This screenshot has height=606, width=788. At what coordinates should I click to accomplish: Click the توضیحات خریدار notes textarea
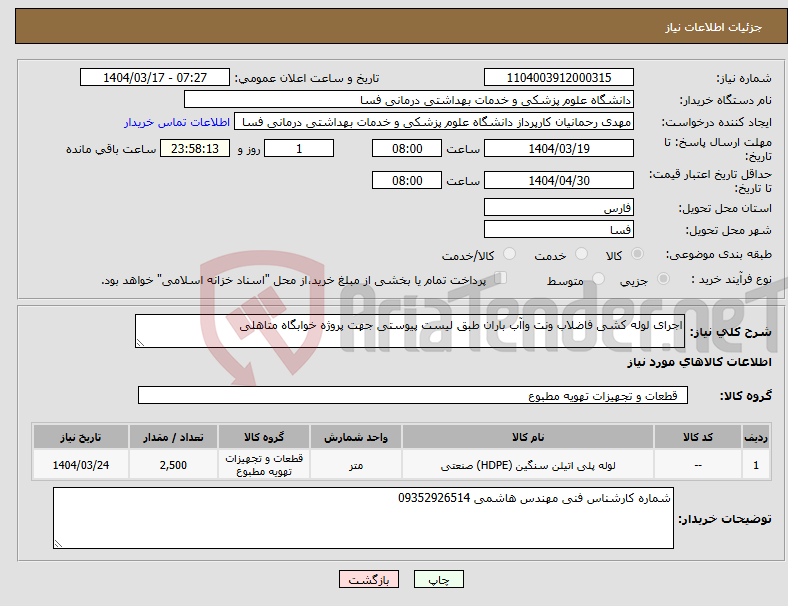(363, 518)
